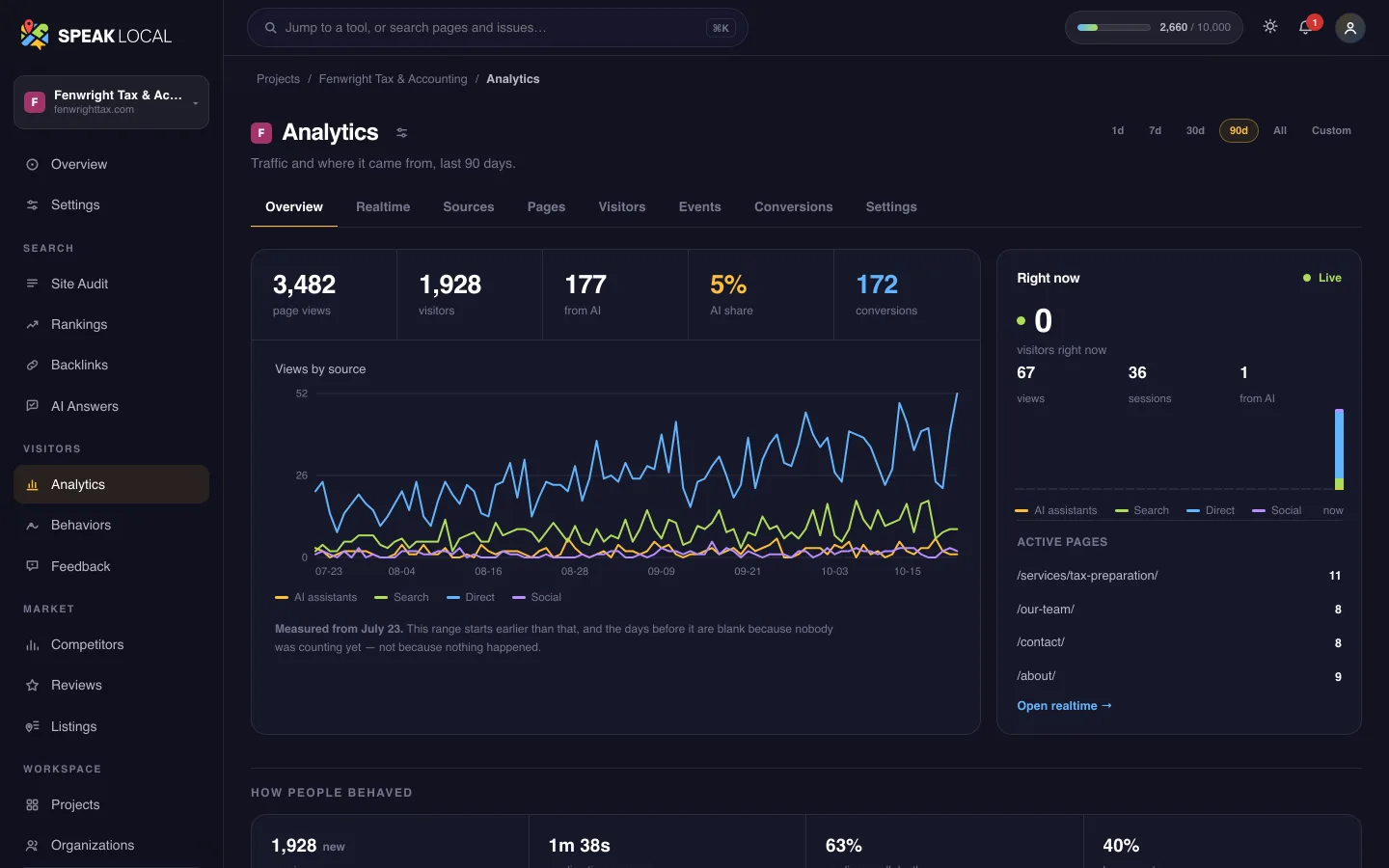The width and height of the screenshot is (1389, 868).
Task: Expand the Fenwright Tax project switcher
Action: (111, 102)
